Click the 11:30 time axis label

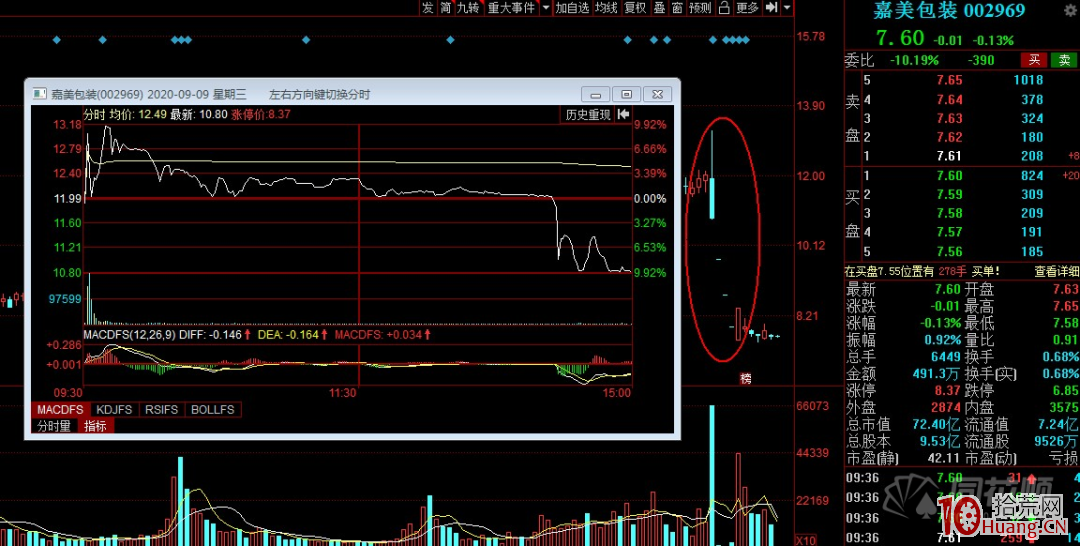pyautogui.click(x=342, y=392)
